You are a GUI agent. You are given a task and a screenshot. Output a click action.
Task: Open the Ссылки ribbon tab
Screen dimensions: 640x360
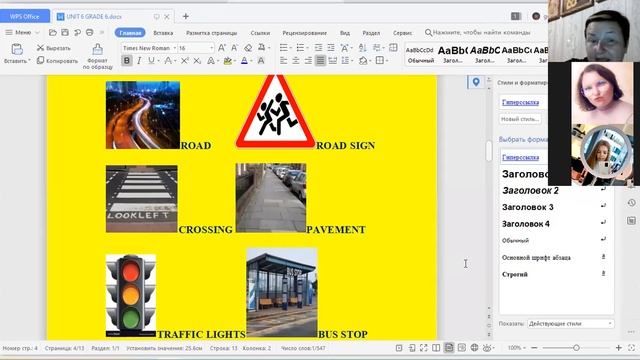[260, 33]
